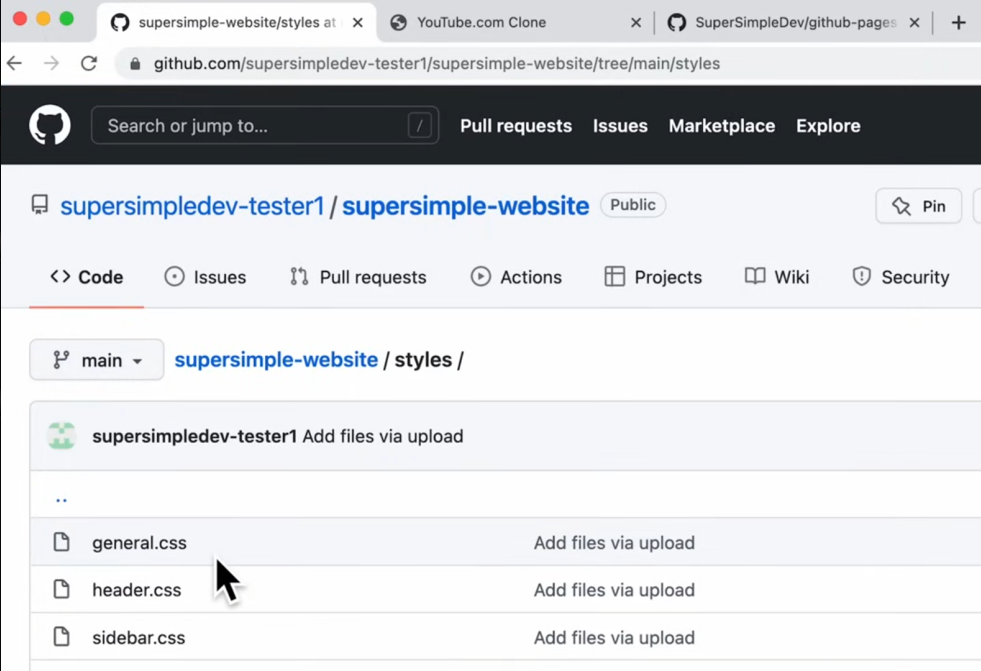Screen dimensions: 981x671
Task: Click the yellow macOS minimize button
Action: click(43, 19)
